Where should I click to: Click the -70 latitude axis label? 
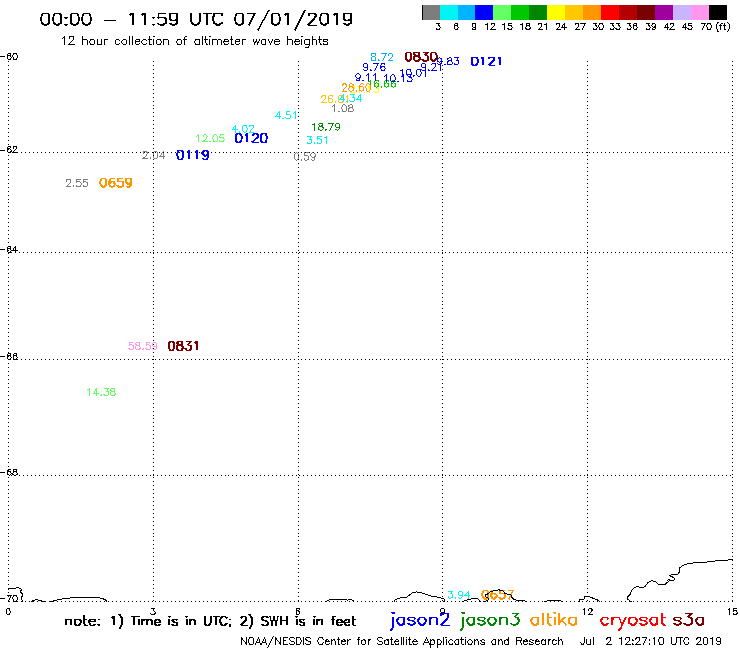[x=9, y=599]
